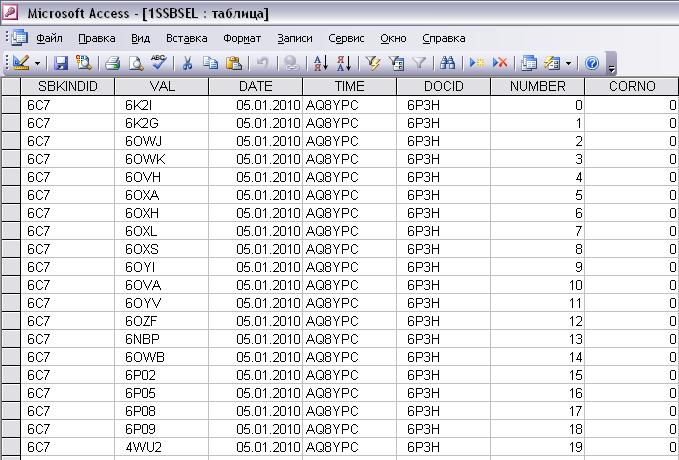Click the Save icon in the toolbar
This screenshot has width=679, height=460.
[61, 63]
